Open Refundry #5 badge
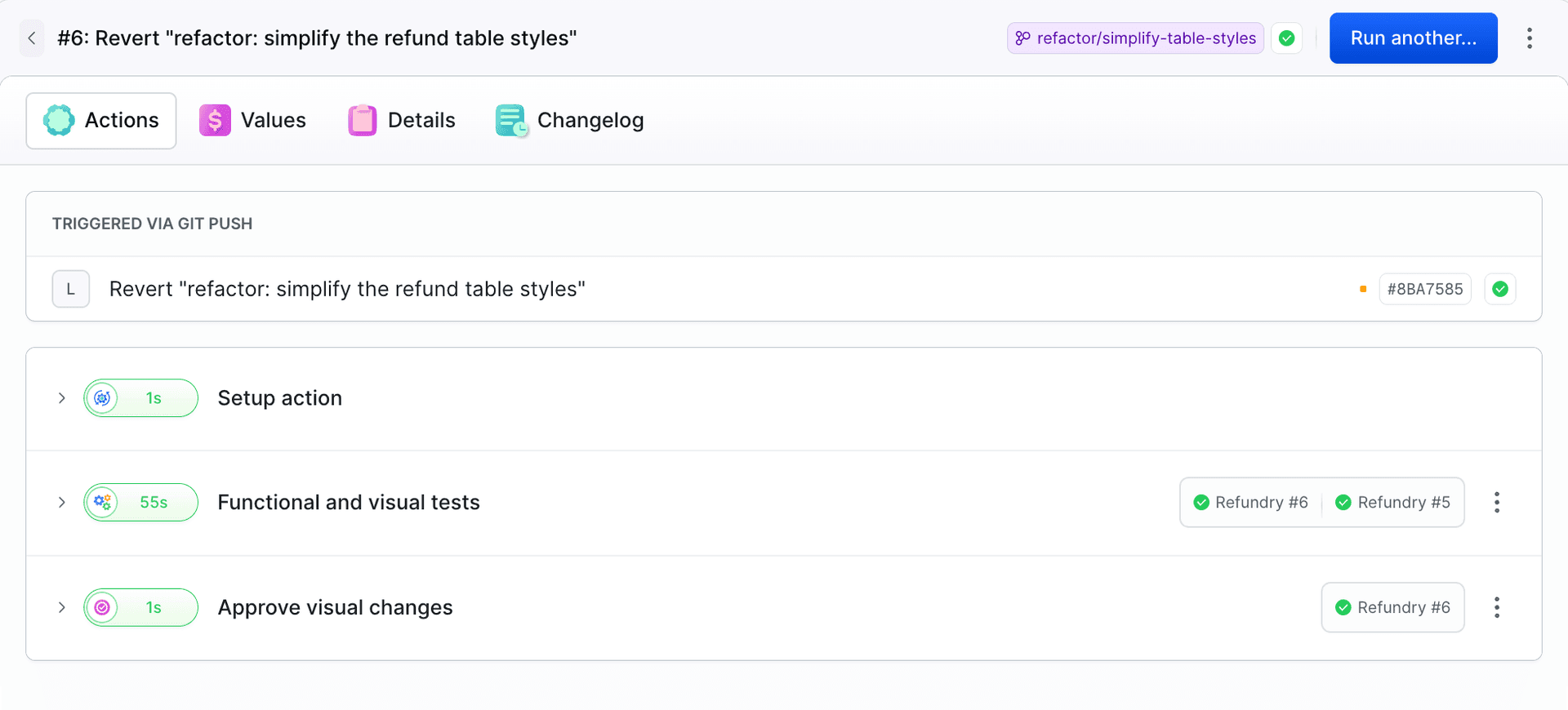The height and width of the screenshot is (710, 1568). [1393, 503]
